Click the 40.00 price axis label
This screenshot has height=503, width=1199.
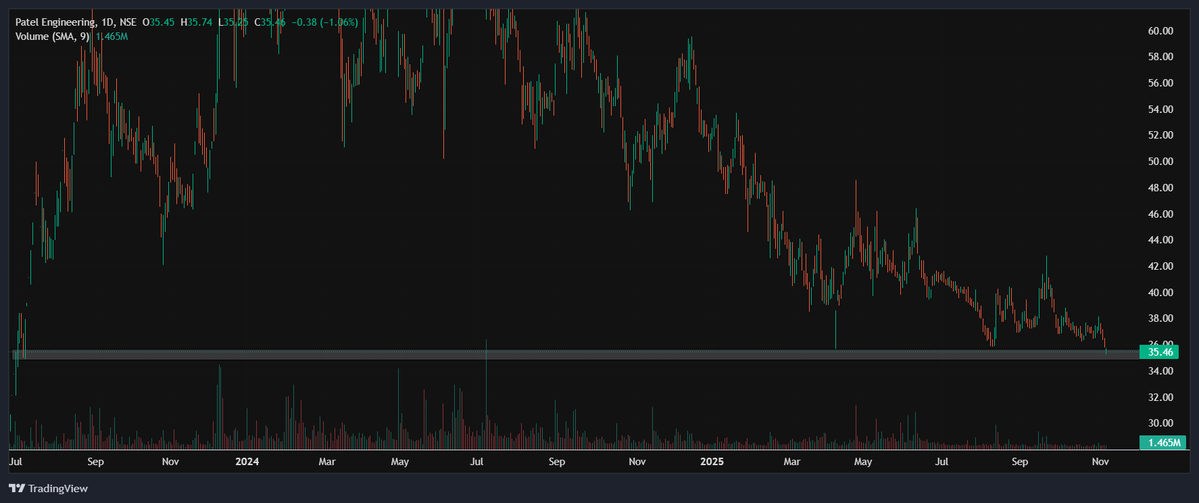click(1160, 292)
